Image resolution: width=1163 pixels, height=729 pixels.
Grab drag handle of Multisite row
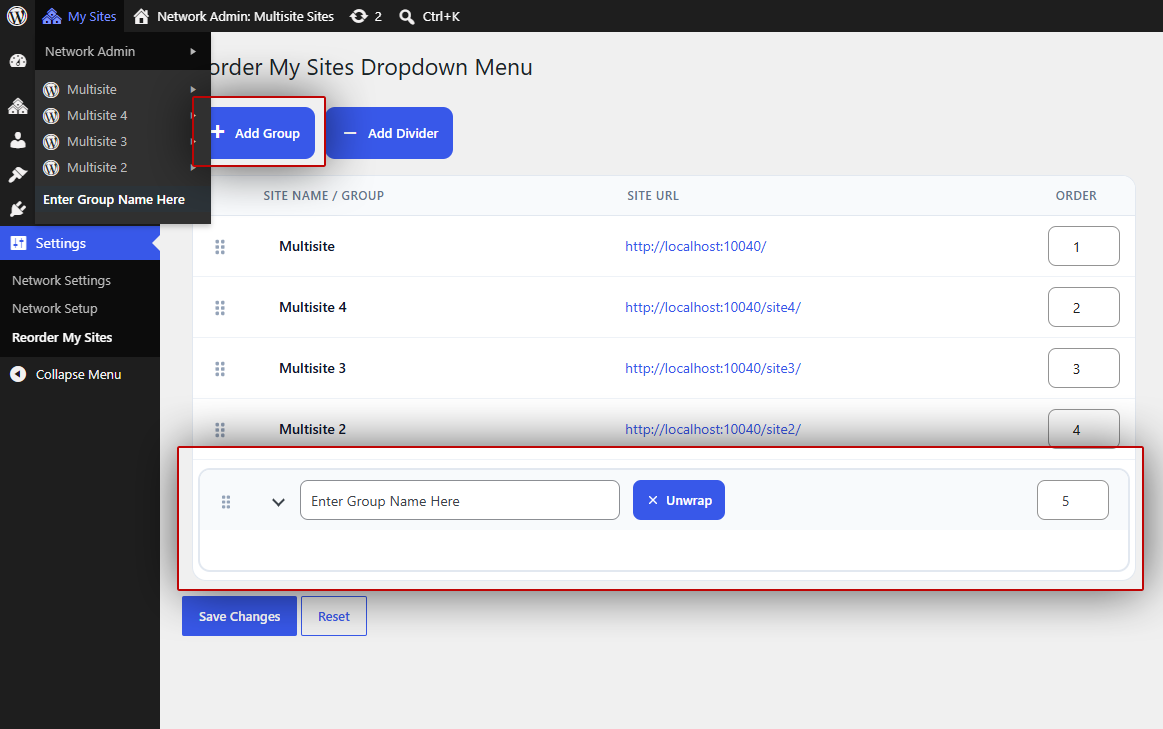tap(220, 247)
